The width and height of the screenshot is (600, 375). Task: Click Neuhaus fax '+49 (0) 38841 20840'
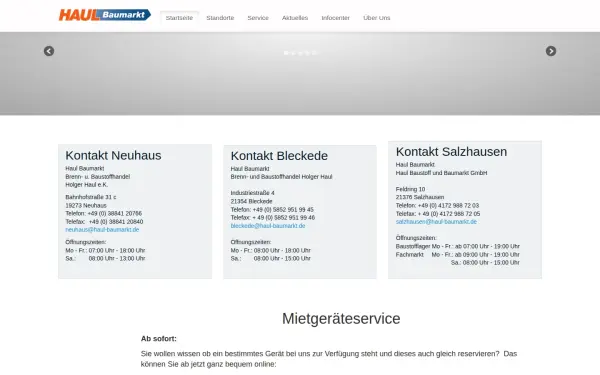click(x=116, y=222)
